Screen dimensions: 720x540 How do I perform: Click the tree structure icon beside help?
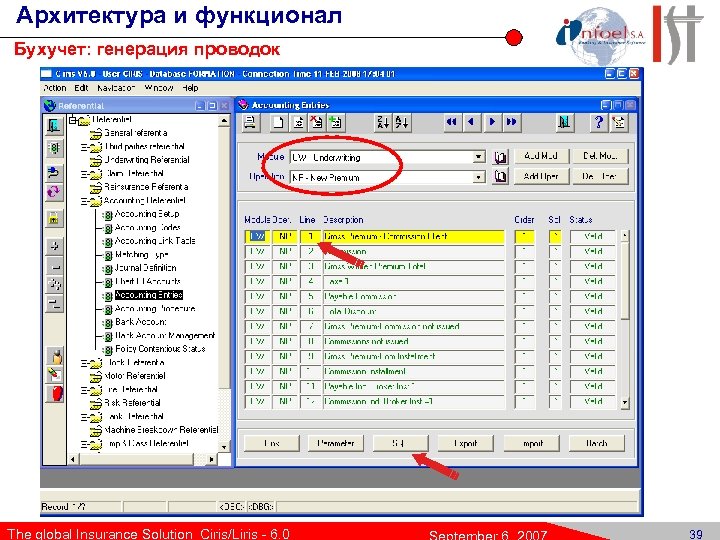(619, 123)
